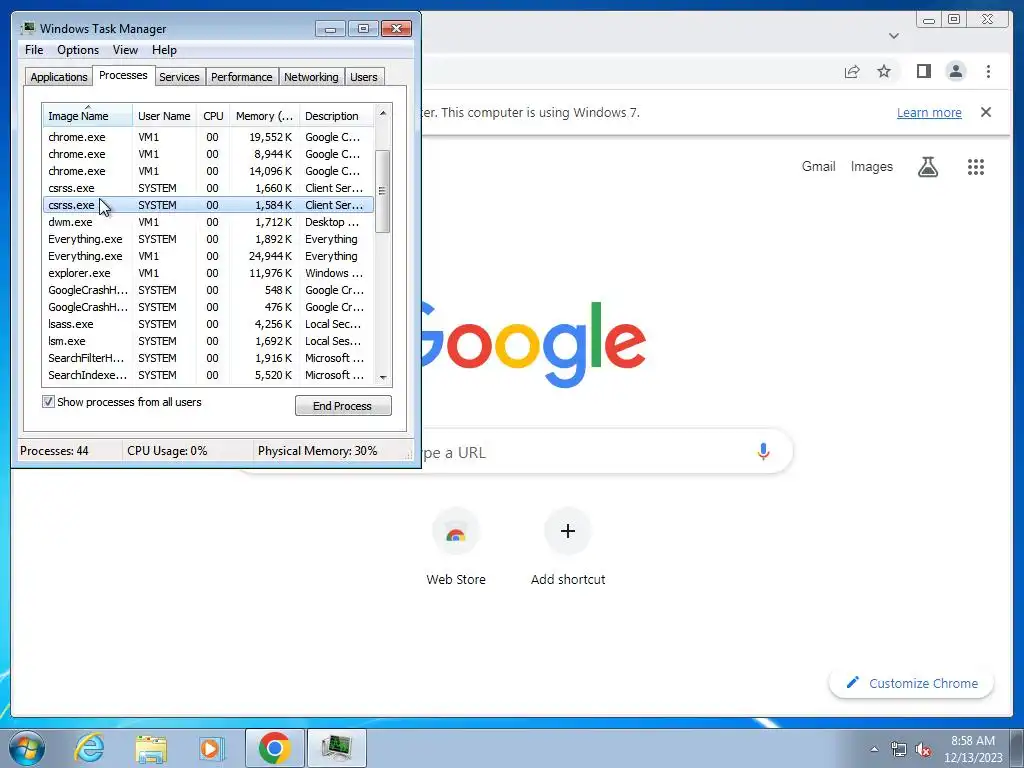1024x768 pixels.
Task: Switch to the Applications tab
Action: pyautogui.click(x=59, y=77)
